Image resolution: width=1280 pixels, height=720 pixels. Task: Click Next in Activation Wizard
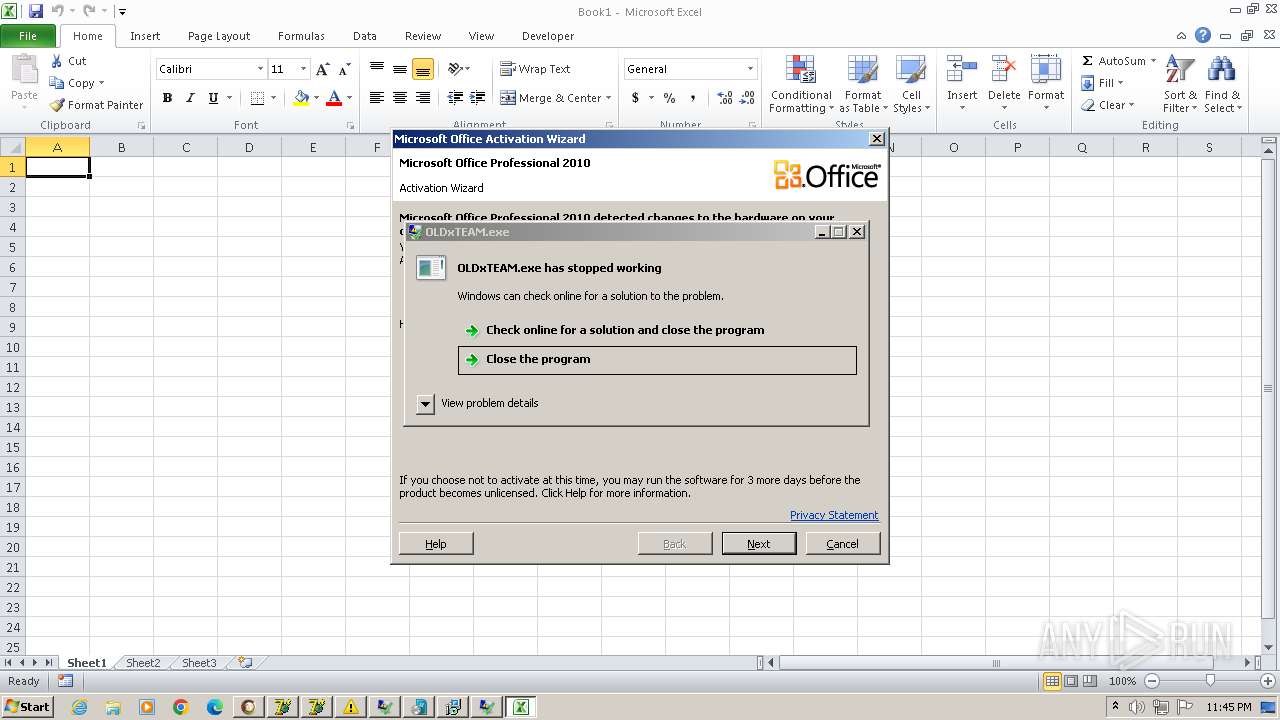click(759, 544)
